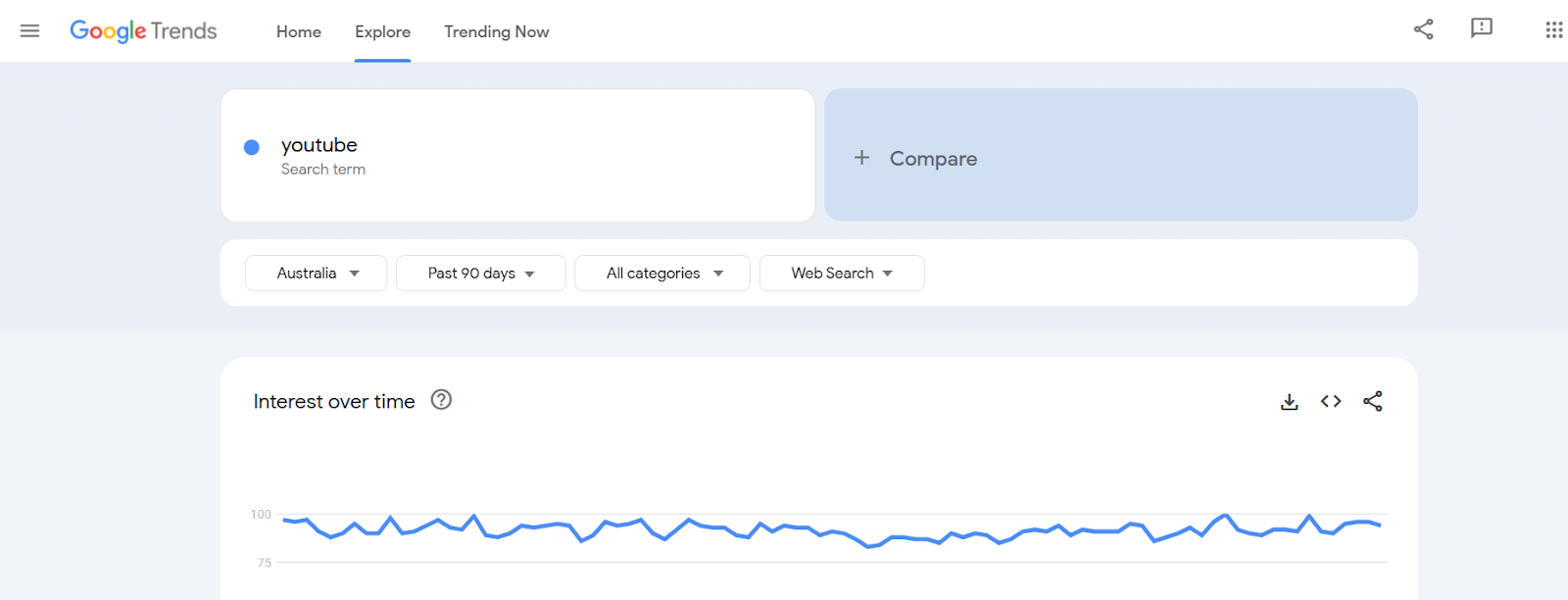The width and height of the screenshot is (1568, 600).
Task: Expand the All categories dropdown
Action: [x=662, y=274]
